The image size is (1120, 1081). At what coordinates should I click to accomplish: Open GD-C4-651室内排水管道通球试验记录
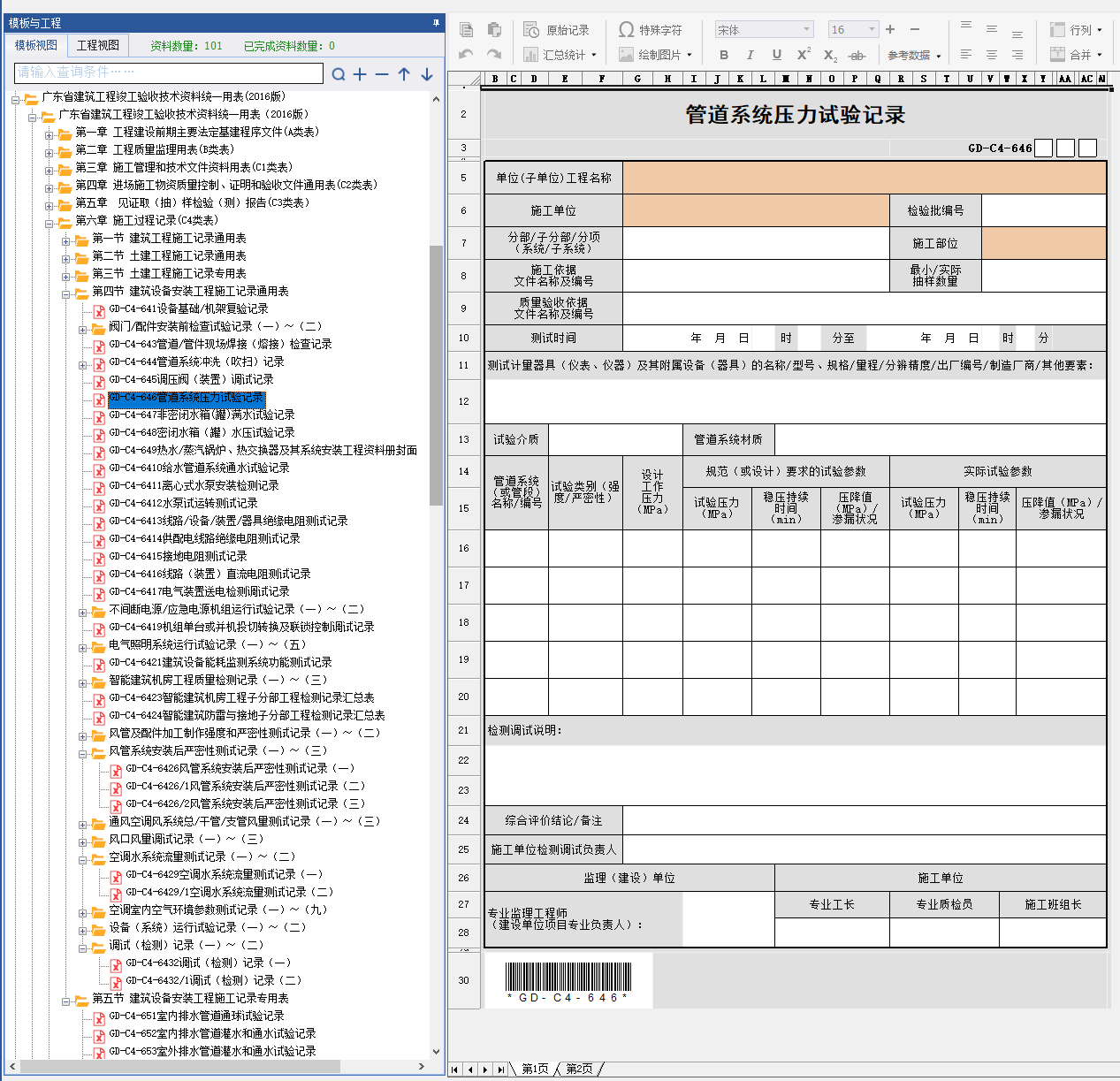click(x=196, y=1016)
